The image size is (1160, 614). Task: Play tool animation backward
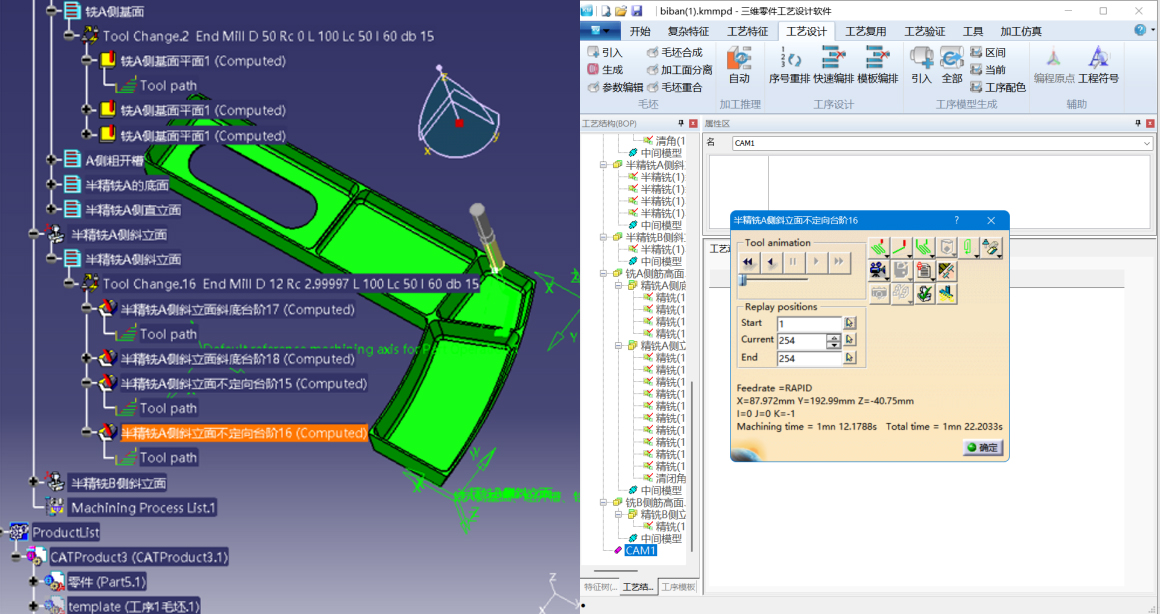(770, 262)
